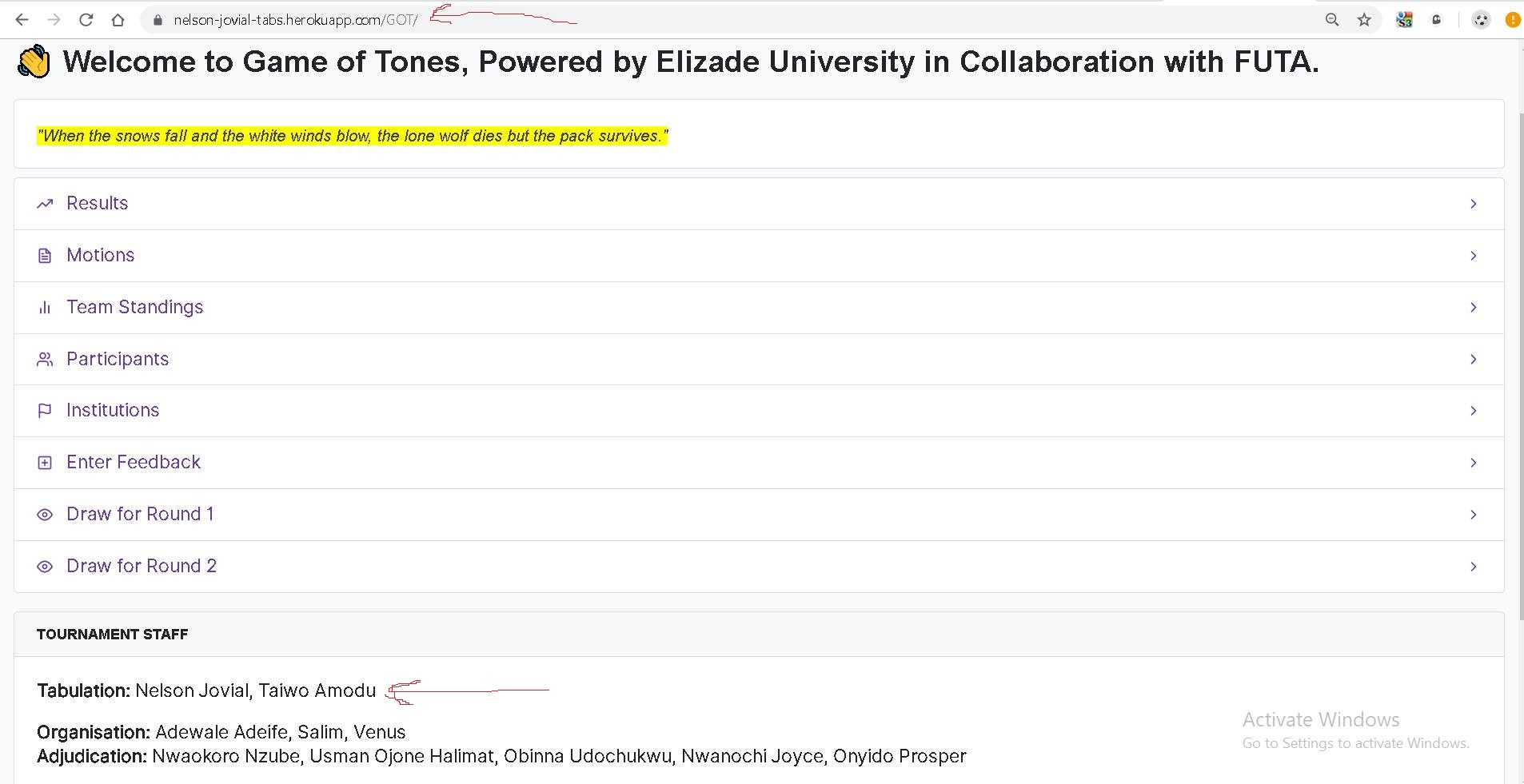Go to browser home icon
This screenshot has height=784, width=1524.
(118, 20)
